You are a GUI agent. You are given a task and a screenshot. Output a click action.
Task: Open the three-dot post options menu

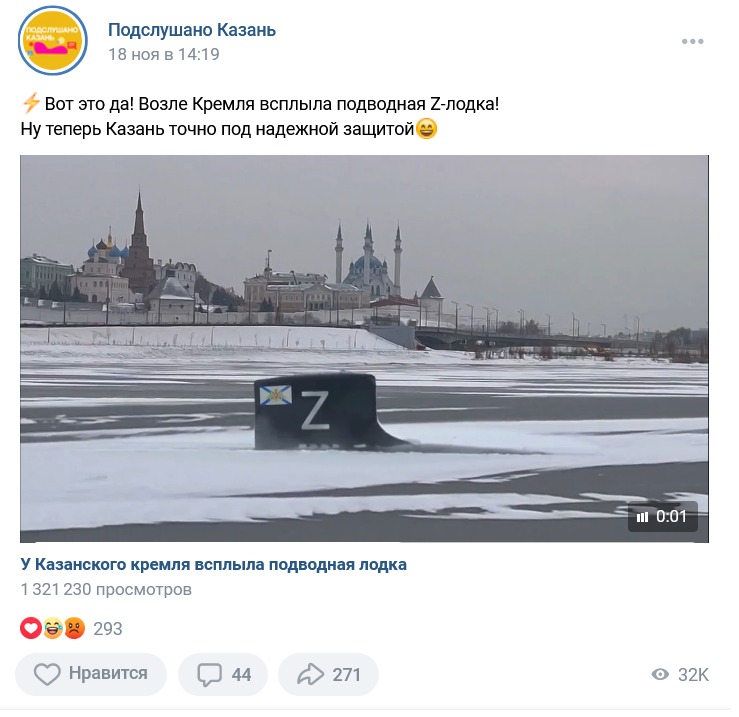coord(692,41)
